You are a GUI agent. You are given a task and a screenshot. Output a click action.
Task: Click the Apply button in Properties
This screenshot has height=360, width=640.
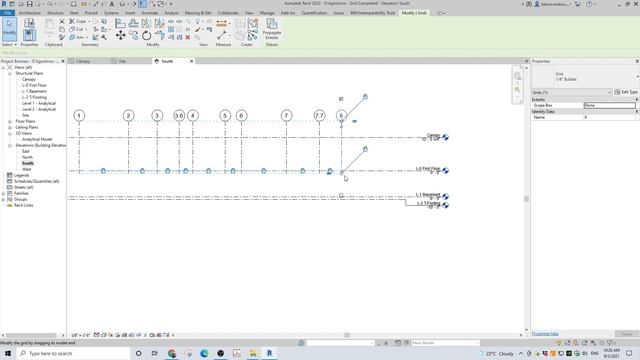click(627, 334)
